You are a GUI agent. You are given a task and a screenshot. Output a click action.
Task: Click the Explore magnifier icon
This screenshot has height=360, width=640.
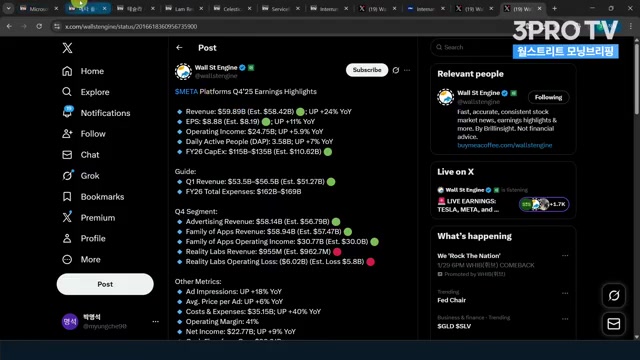point(67,92)
